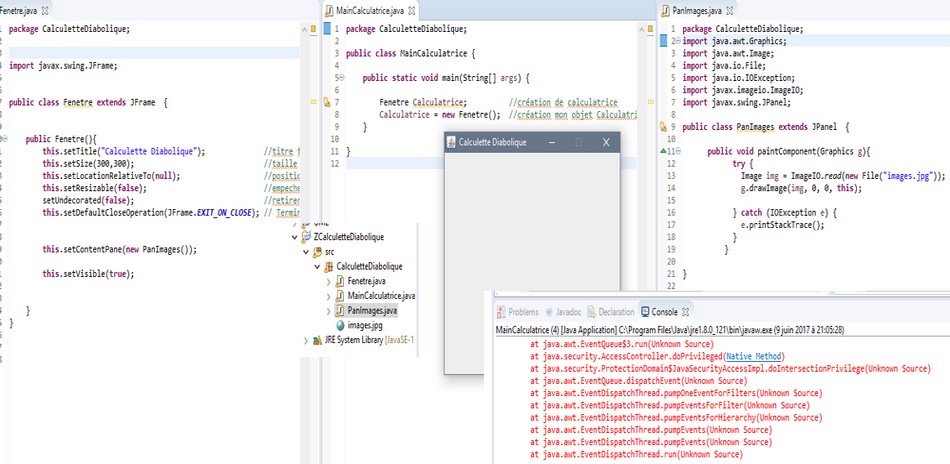Click the warning marker on line 7
Viewport: 950px width, 464px height.
327,102
